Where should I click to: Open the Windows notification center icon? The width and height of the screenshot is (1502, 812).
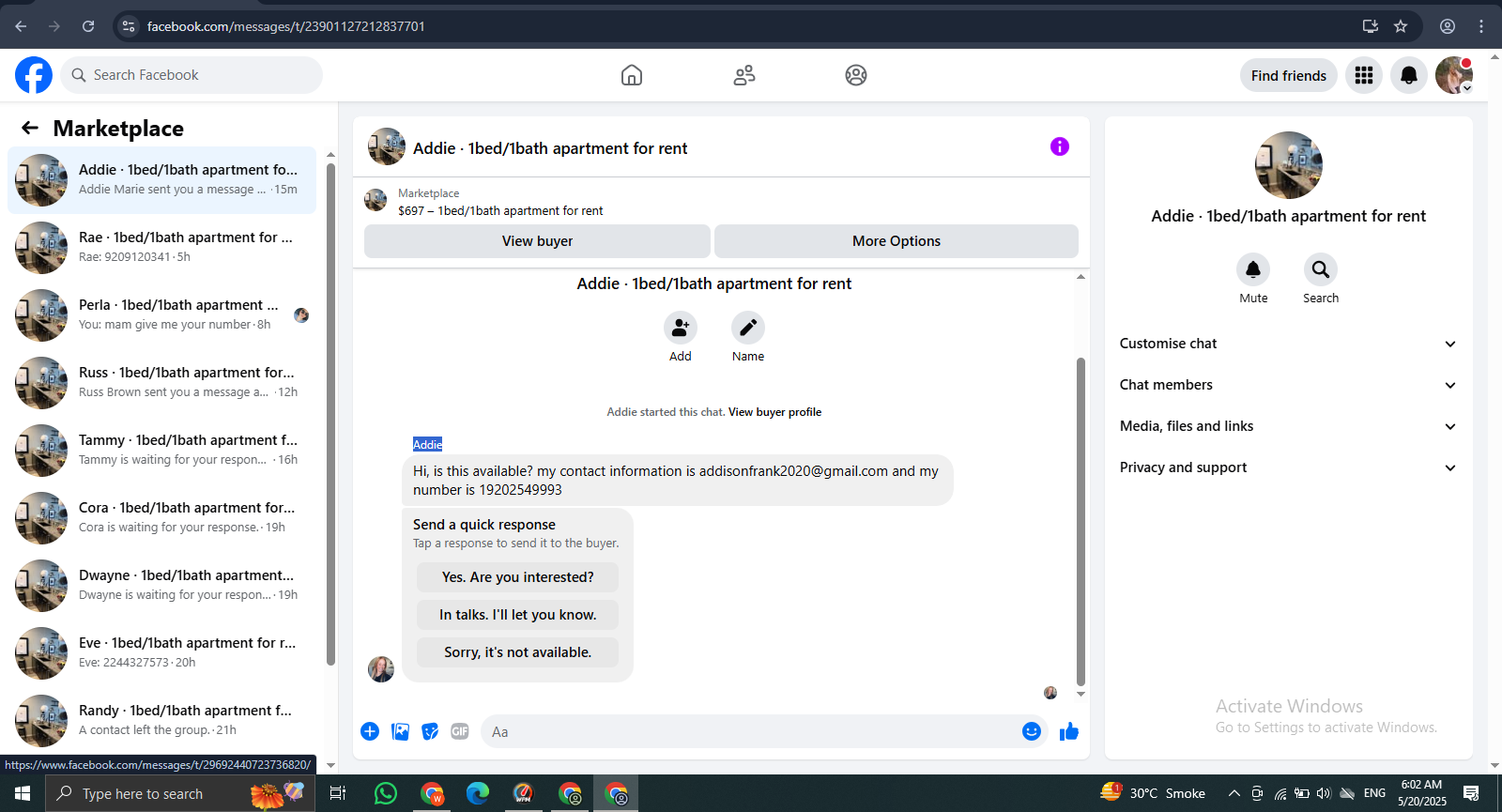[x=1472, y=793]
